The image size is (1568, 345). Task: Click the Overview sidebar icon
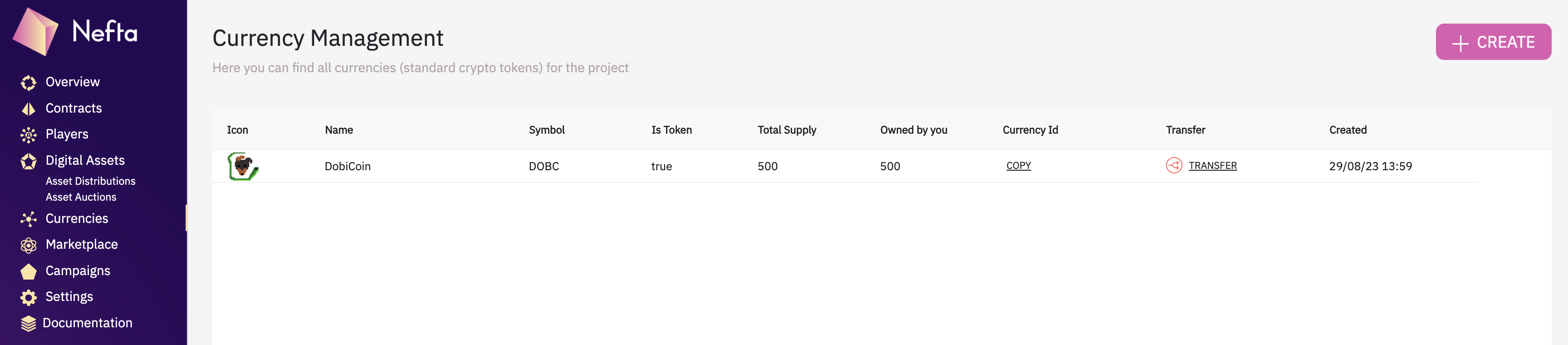tap(28, 82)
